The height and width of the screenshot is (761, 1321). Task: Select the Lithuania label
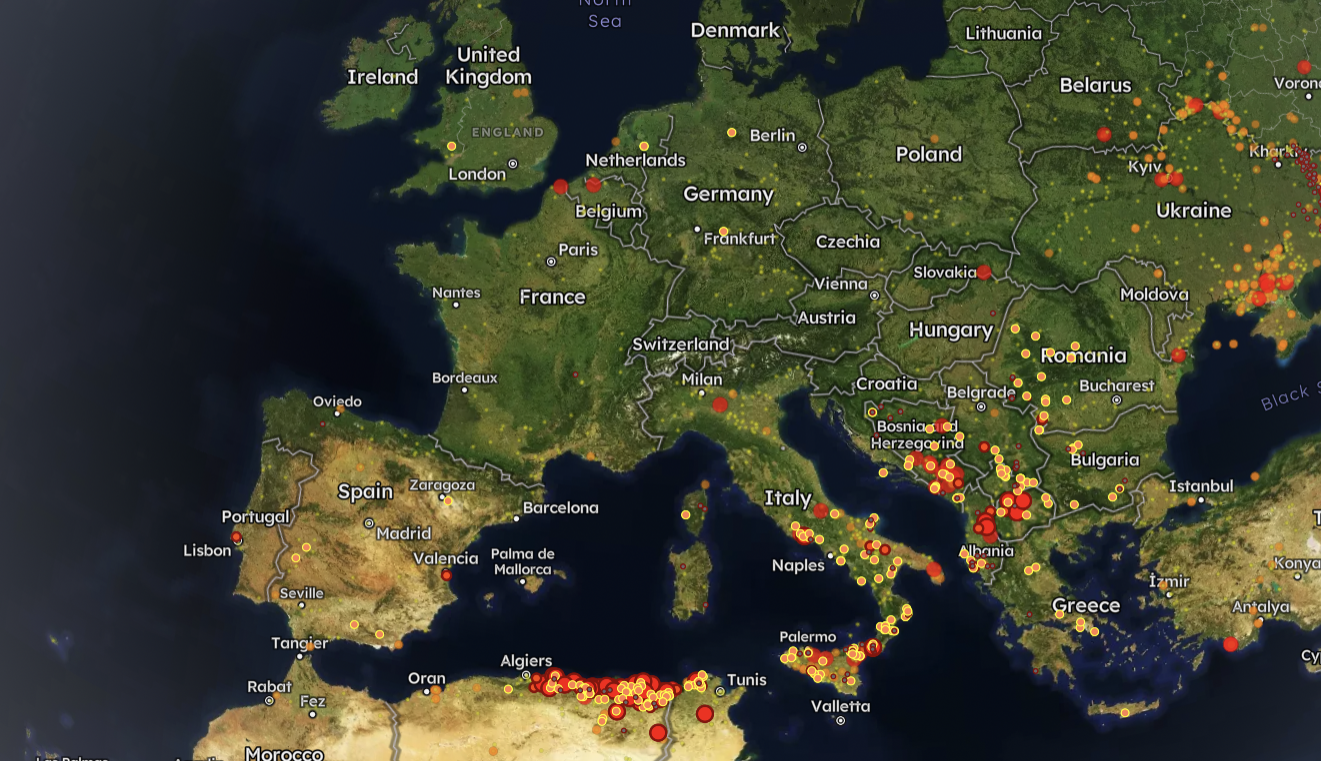(1003, 33)
